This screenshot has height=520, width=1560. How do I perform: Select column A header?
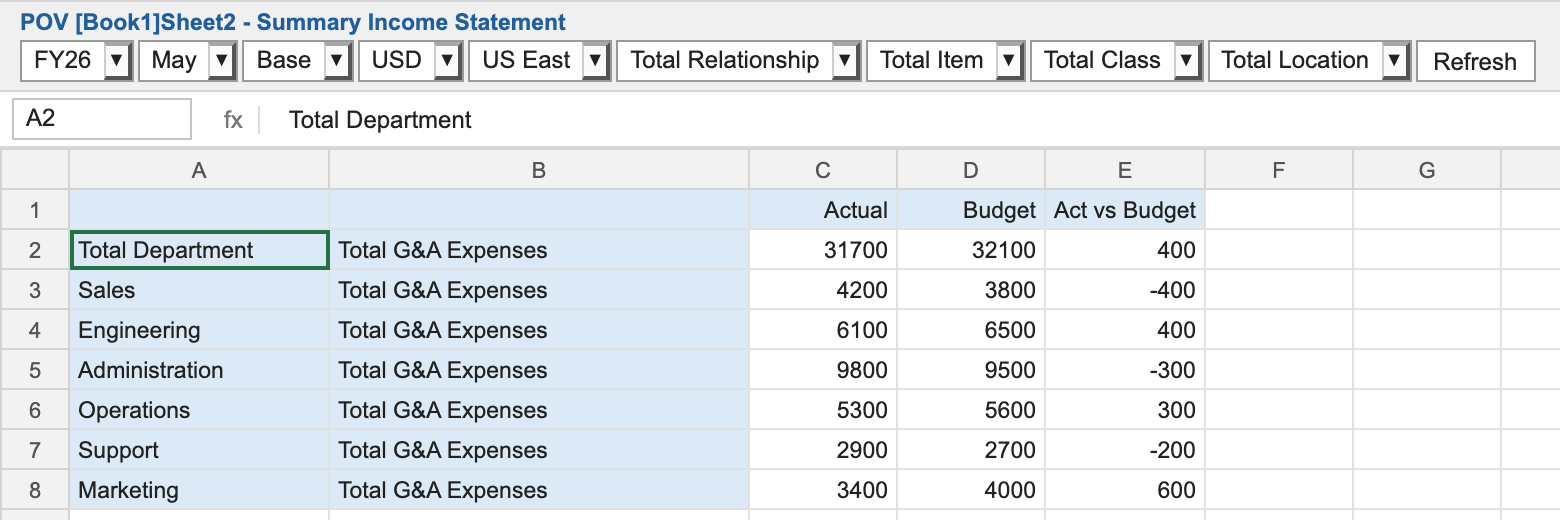click(x=199, y=170)
